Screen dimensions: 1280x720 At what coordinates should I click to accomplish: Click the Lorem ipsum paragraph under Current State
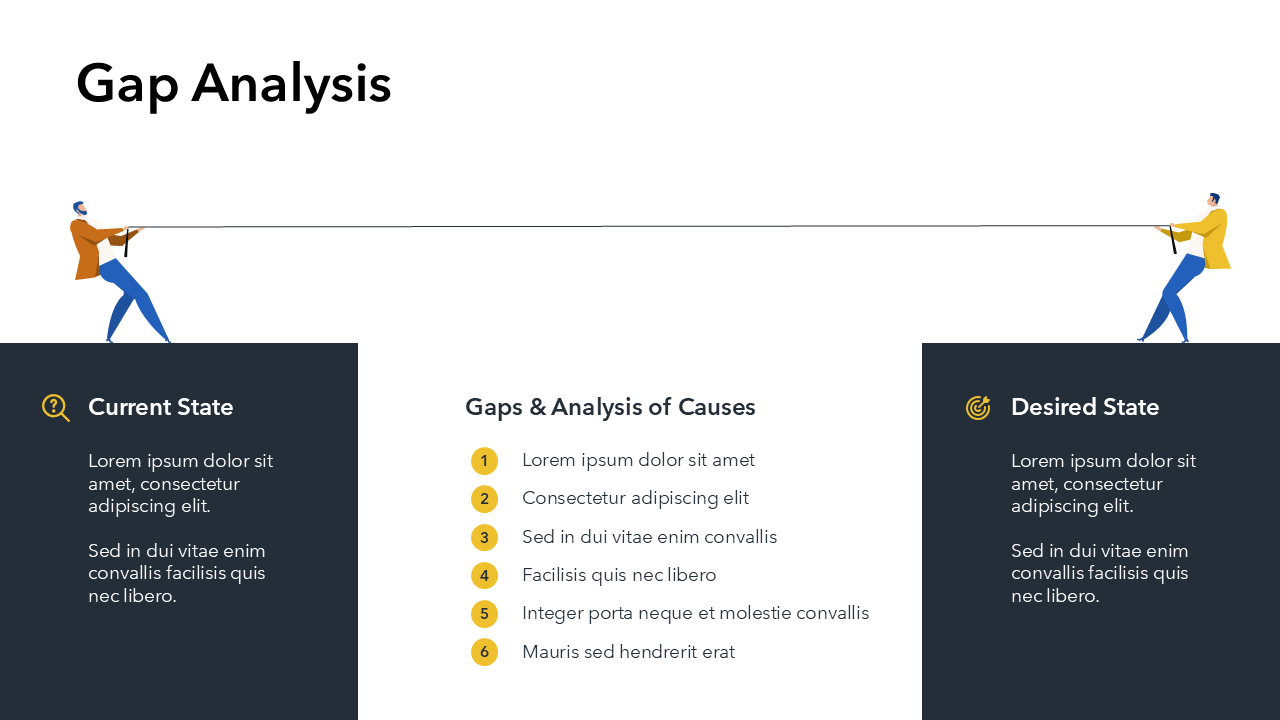point(180,483)
